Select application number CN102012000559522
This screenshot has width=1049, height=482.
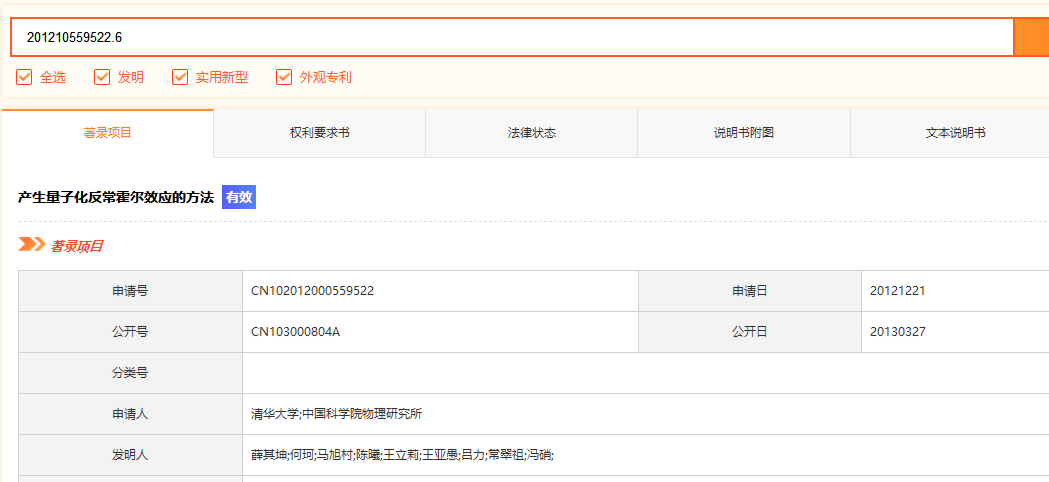(x=312, y=291)
